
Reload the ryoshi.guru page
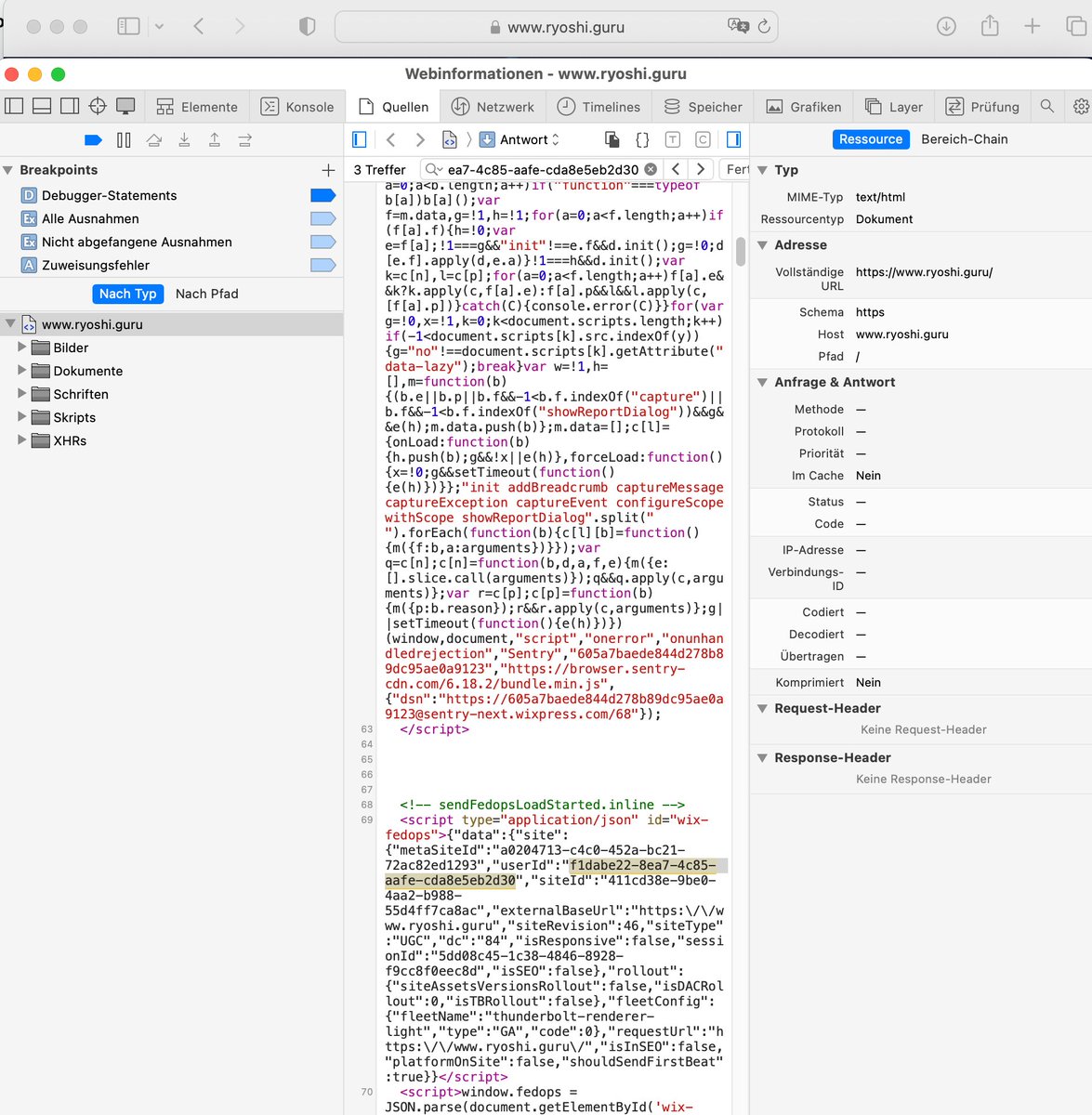tap(764, 27)
